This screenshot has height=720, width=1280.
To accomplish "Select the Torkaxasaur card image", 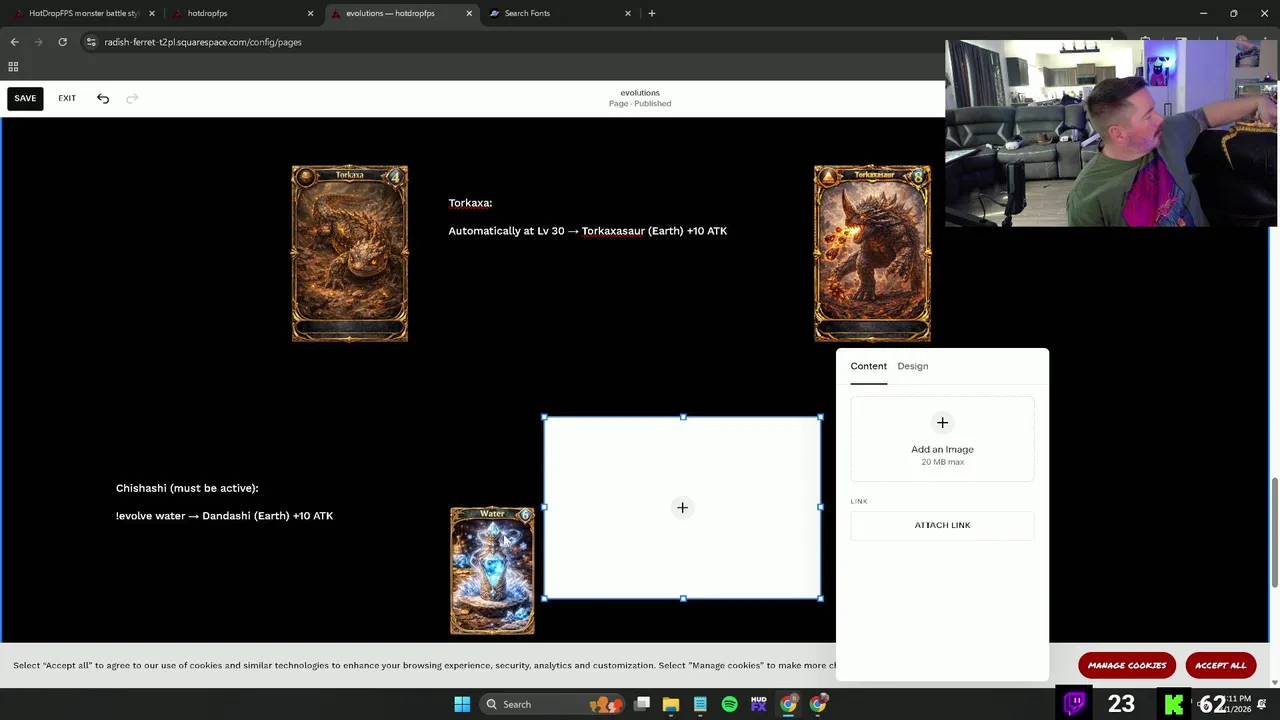I will [x=872, y=254].
